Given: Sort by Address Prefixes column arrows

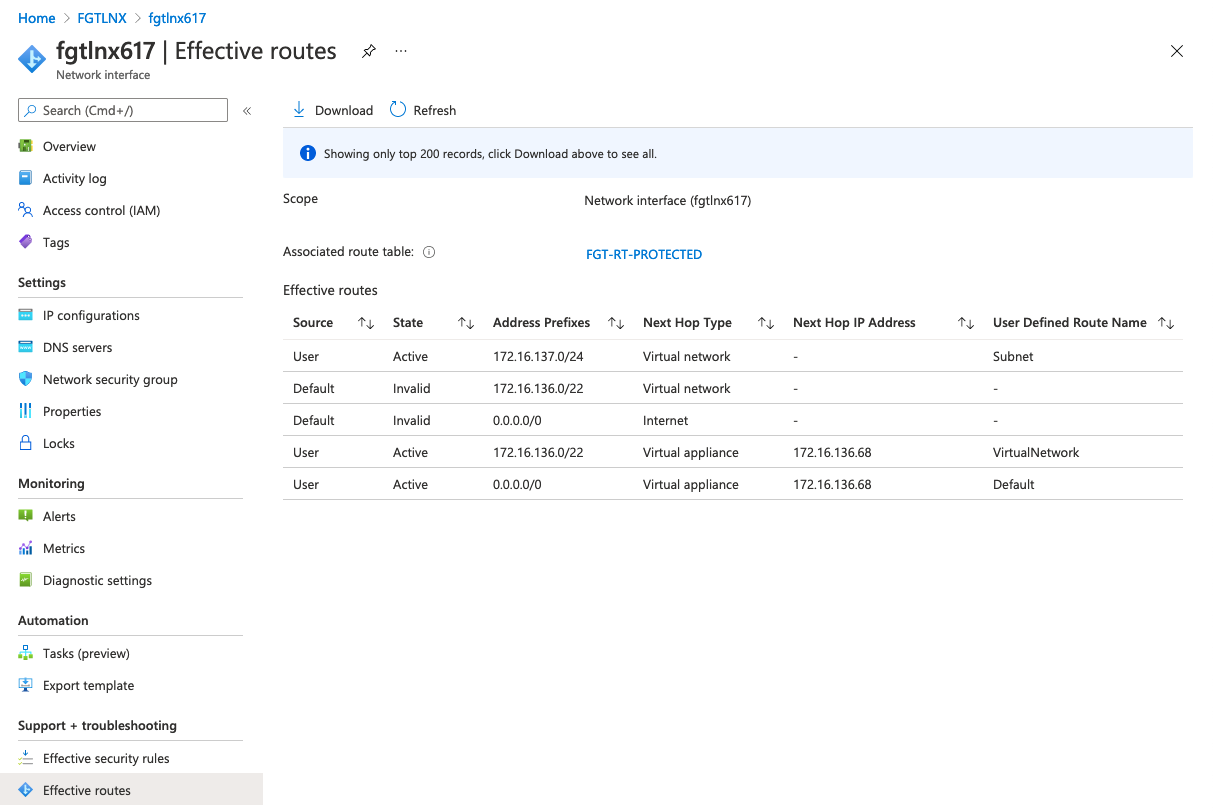Looking at the screenshot, I should click(616, 323).
